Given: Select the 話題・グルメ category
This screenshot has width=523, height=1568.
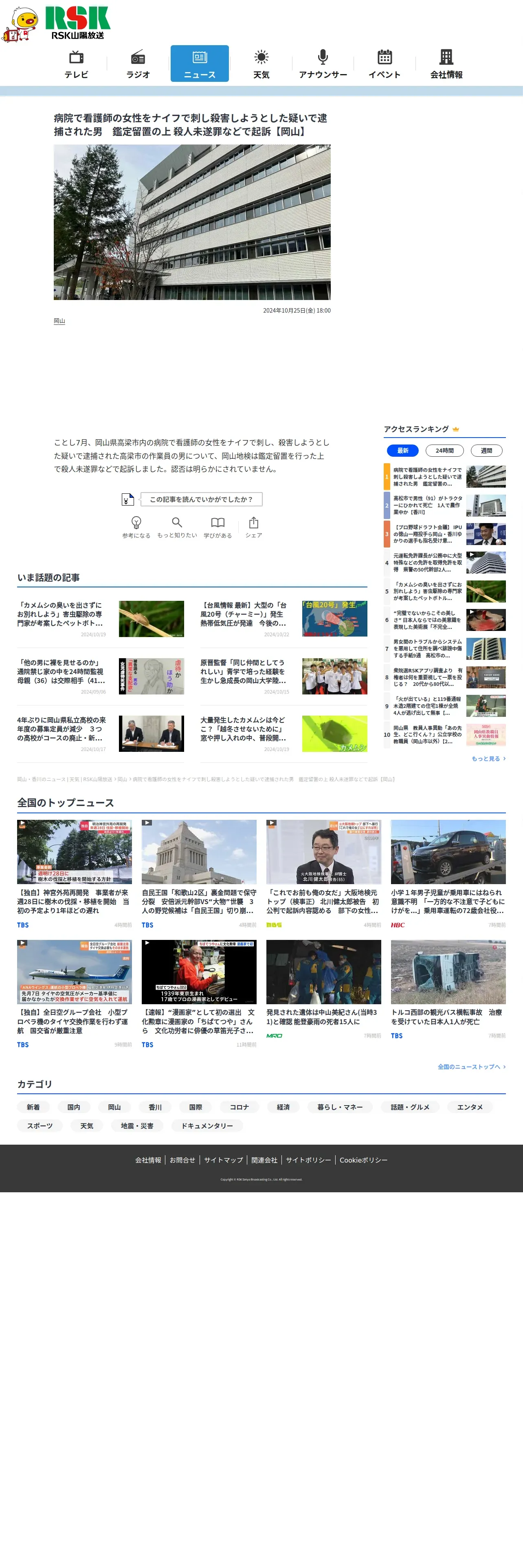Looking at the screenshot, I should coord(410,1107).
